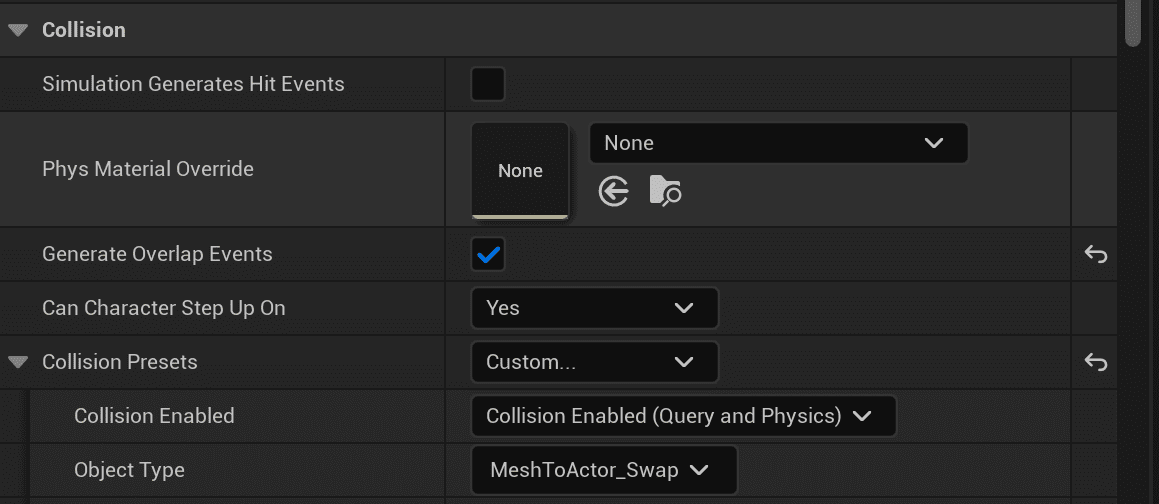Uncheck Generate Overlap Events checkbox
The image size is (1159, 504).
point(489,254)
